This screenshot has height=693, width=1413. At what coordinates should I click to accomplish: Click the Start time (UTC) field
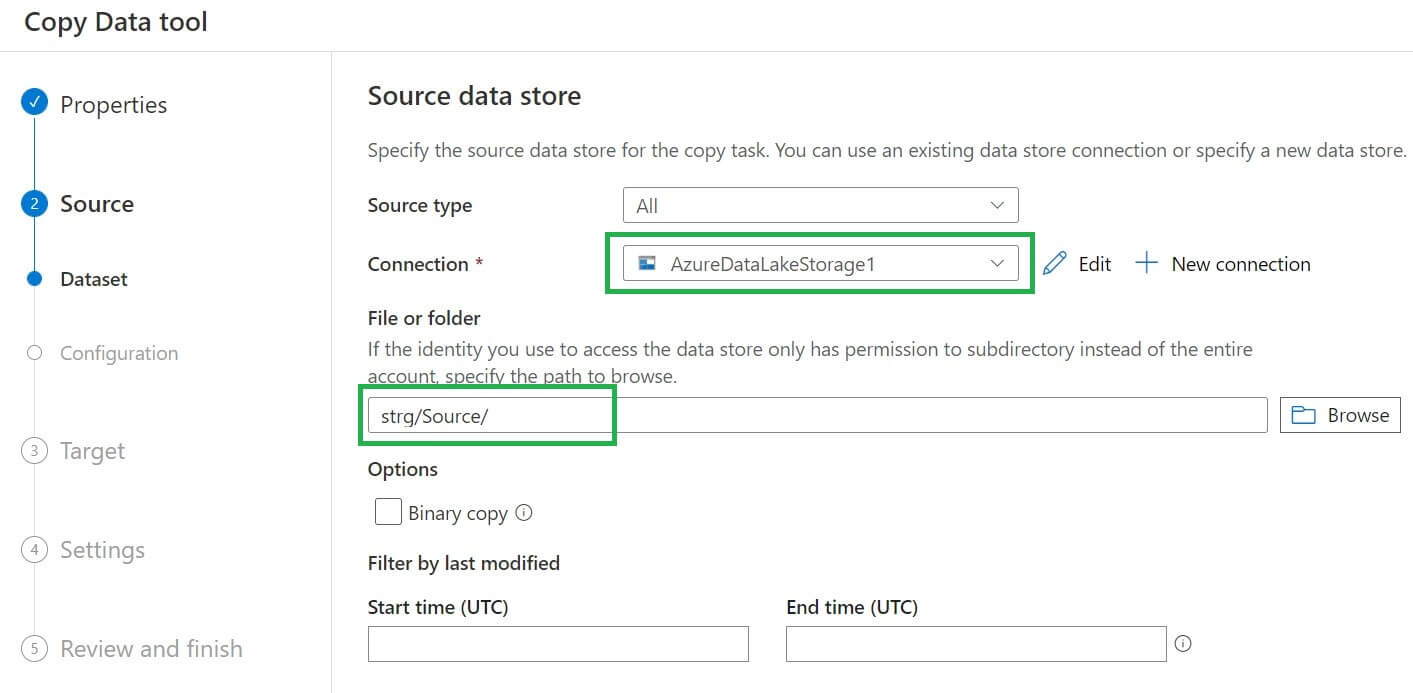pyautogui.click(x=558, y=644)
